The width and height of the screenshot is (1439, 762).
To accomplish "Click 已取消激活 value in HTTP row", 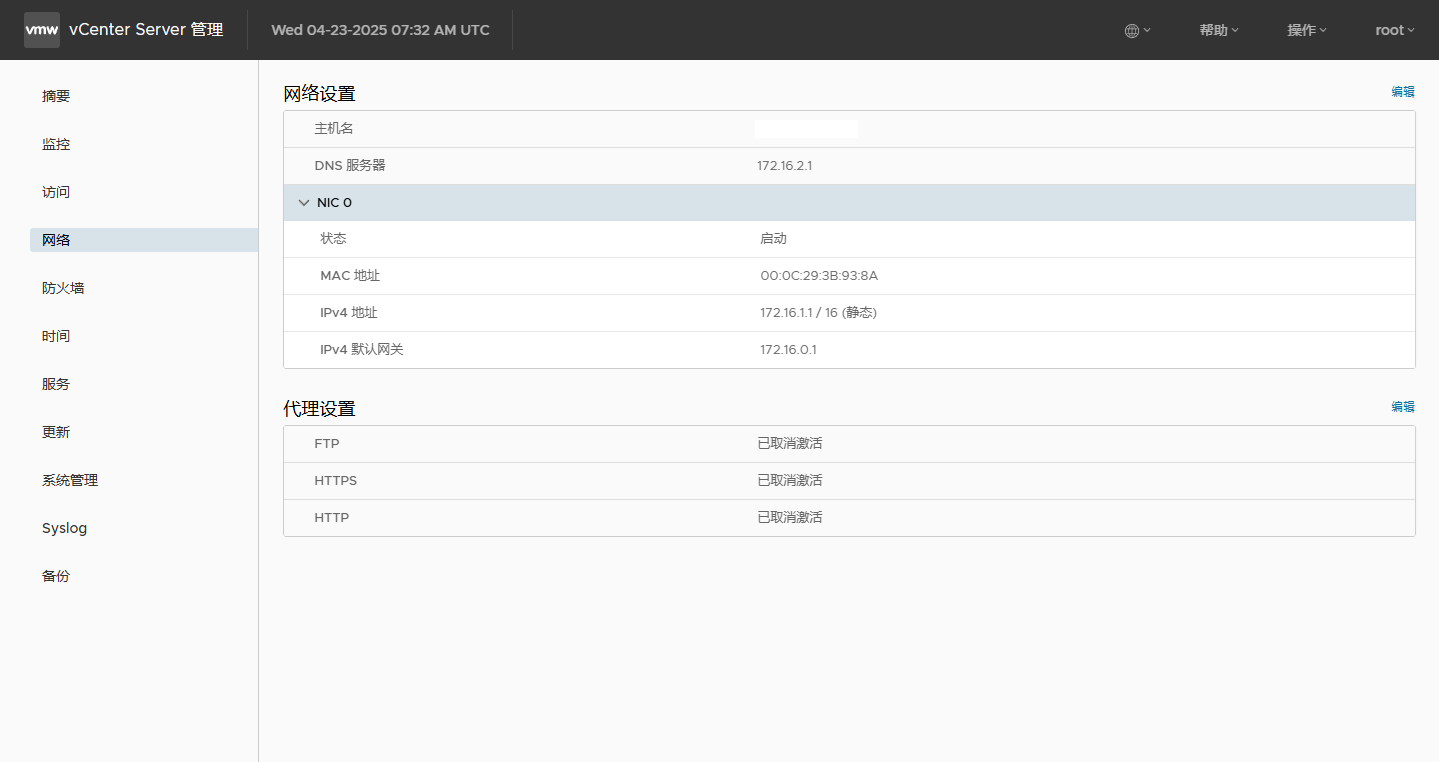I will 789,518.
